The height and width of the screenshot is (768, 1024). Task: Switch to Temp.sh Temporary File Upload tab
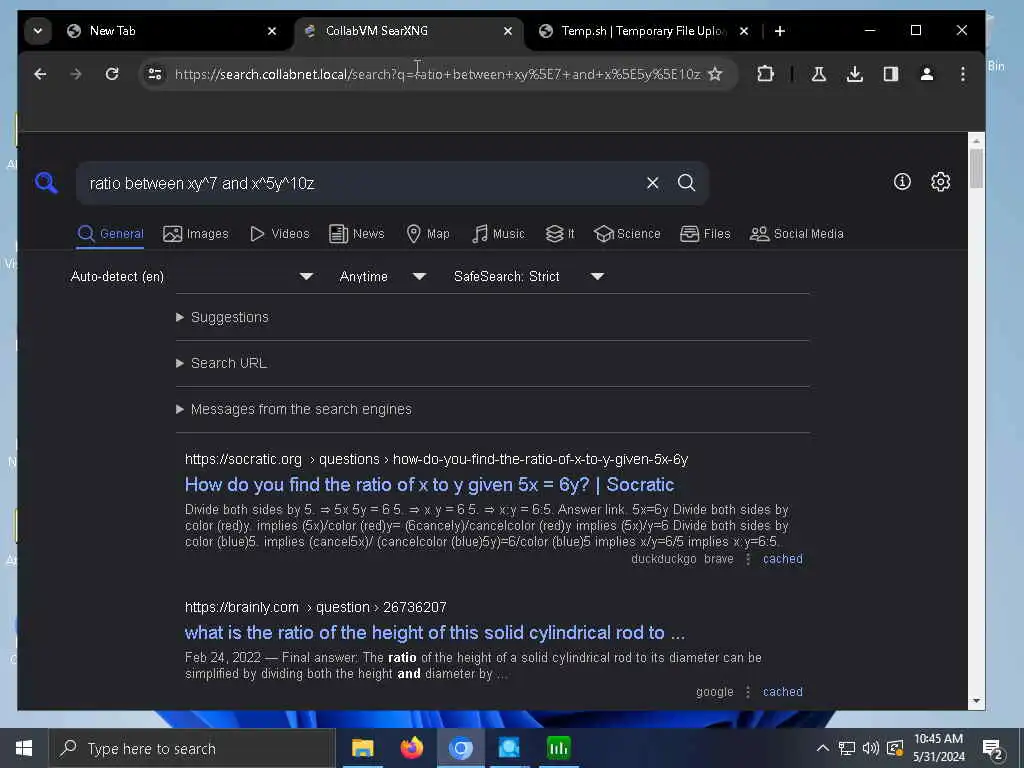pos(643,31)
